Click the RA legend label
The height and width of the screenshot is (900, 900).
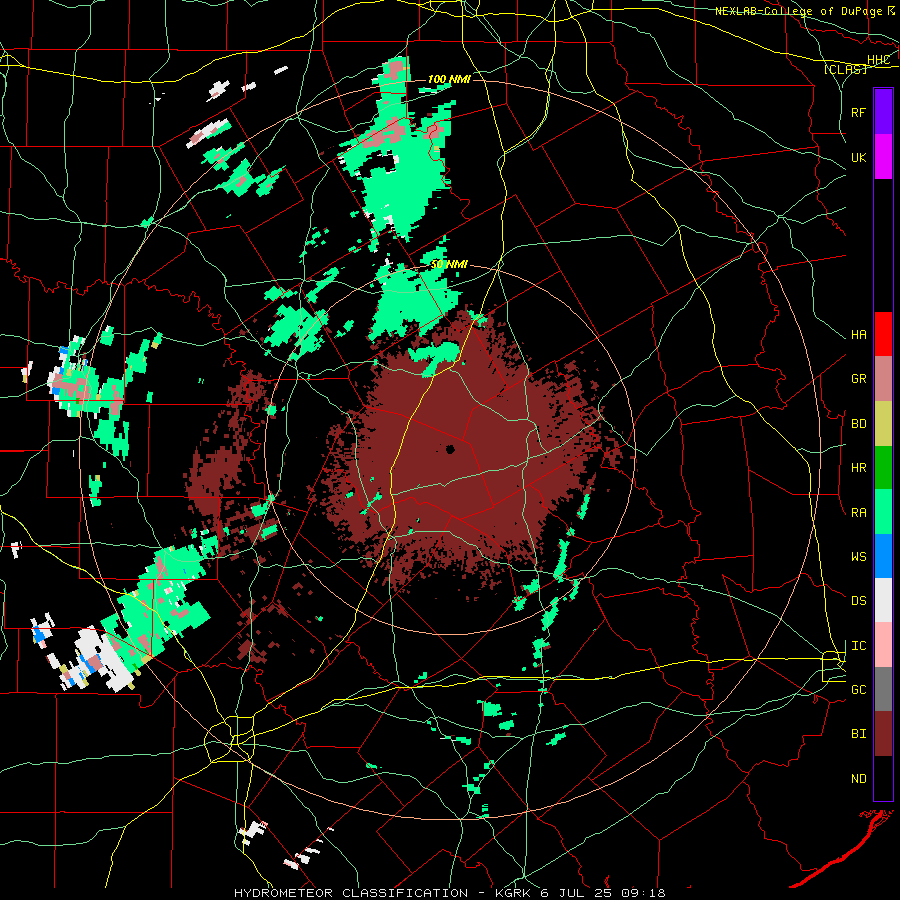coord(858,513)
